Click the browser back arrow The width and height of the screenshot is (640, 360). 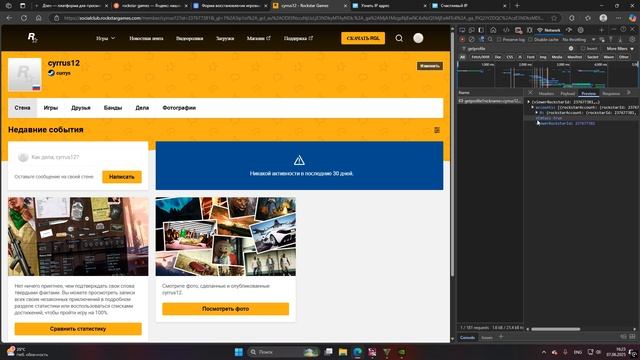pyautogui.click(x=9, y=18)
